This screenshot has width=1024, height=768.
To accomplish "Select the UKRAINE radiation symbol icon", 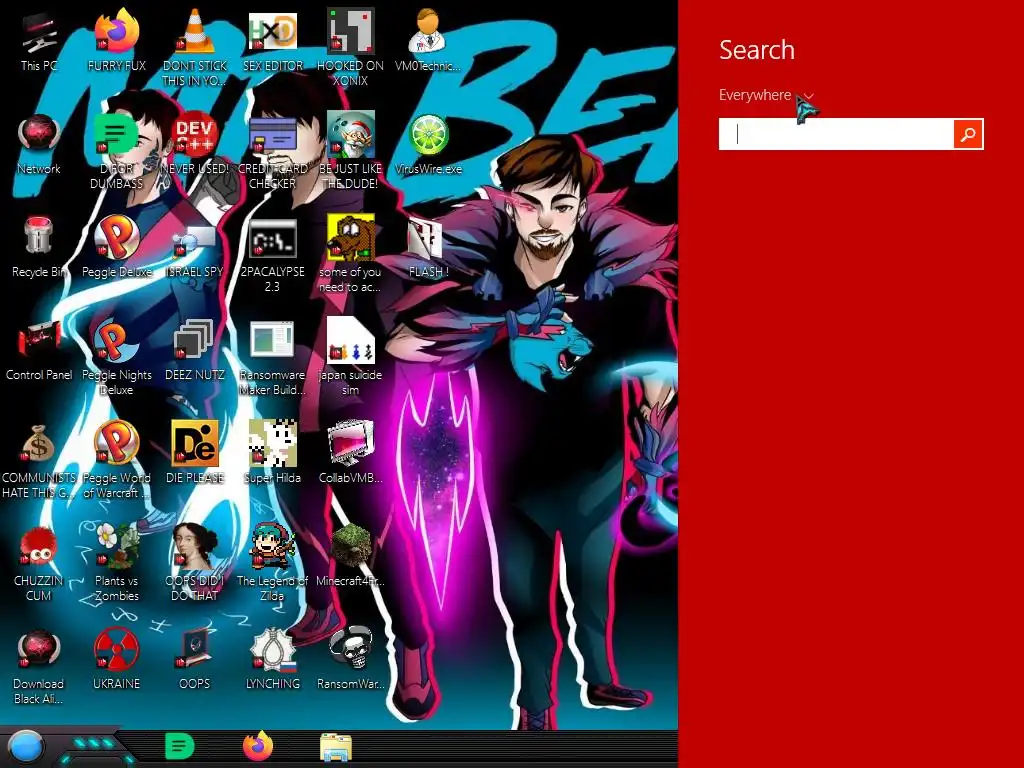I will click(116, 650).
